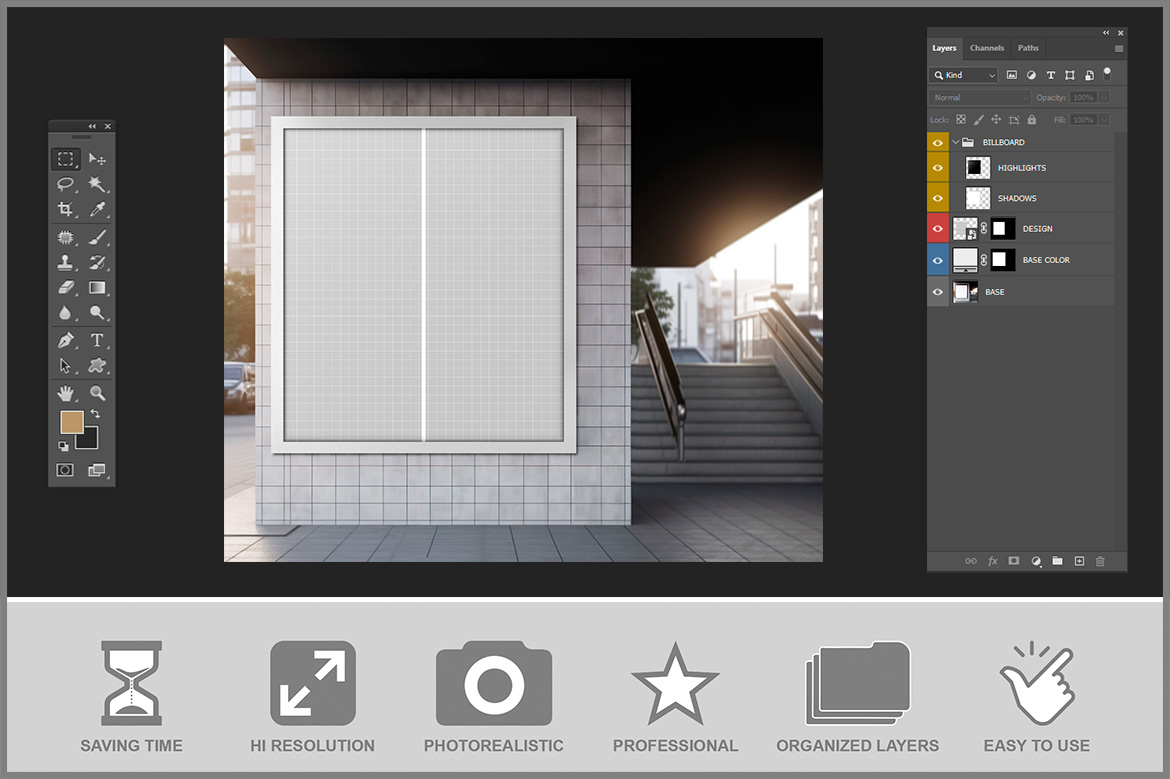Hide the HIGHLIGHTS layer
Image resolution: width=1170 pixels, height=779 pixels.
pyautogui.click(x=938, y=168)
